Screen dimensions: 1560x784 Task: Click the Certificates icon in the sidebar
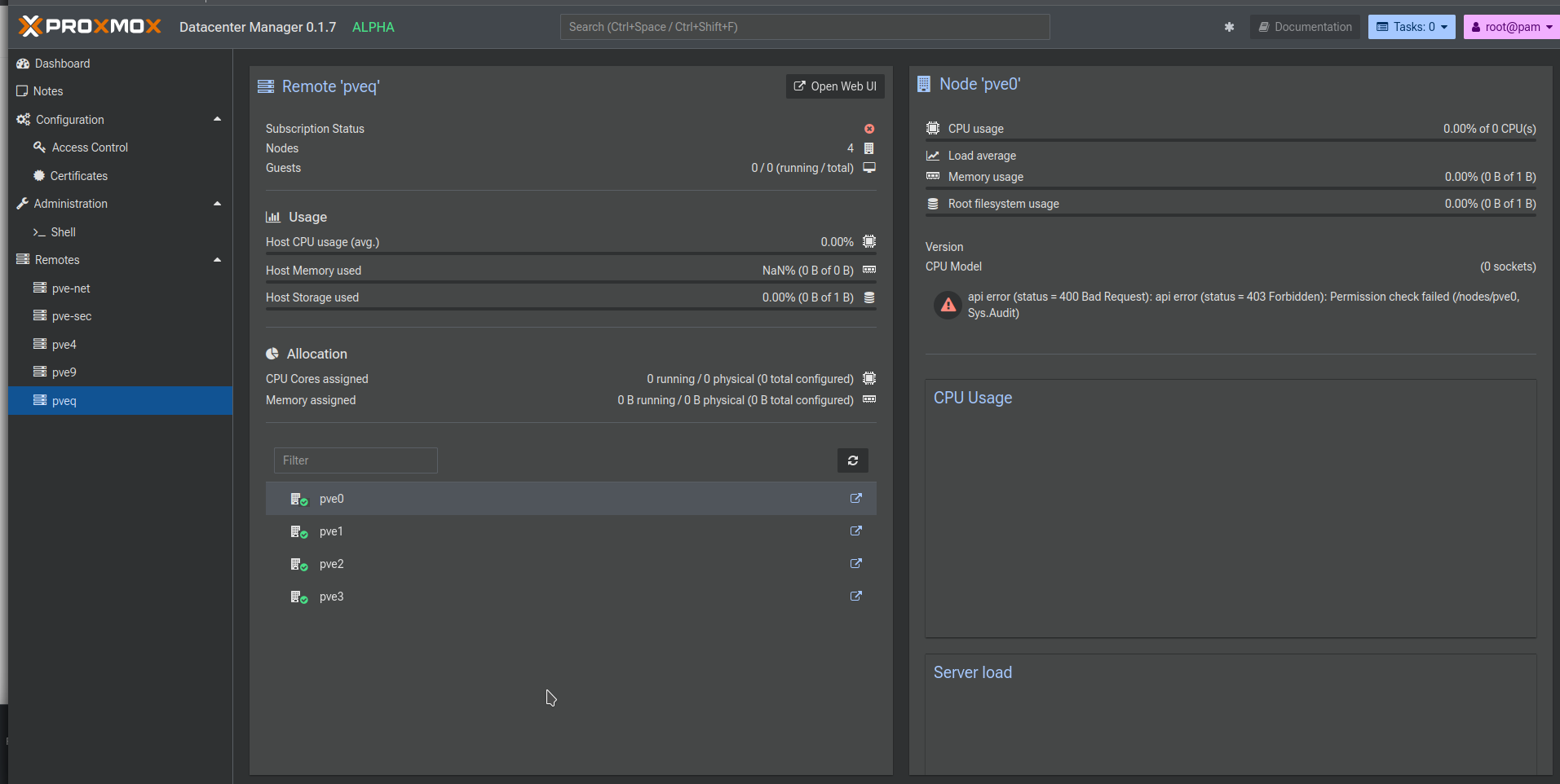[x=38, y=175]
